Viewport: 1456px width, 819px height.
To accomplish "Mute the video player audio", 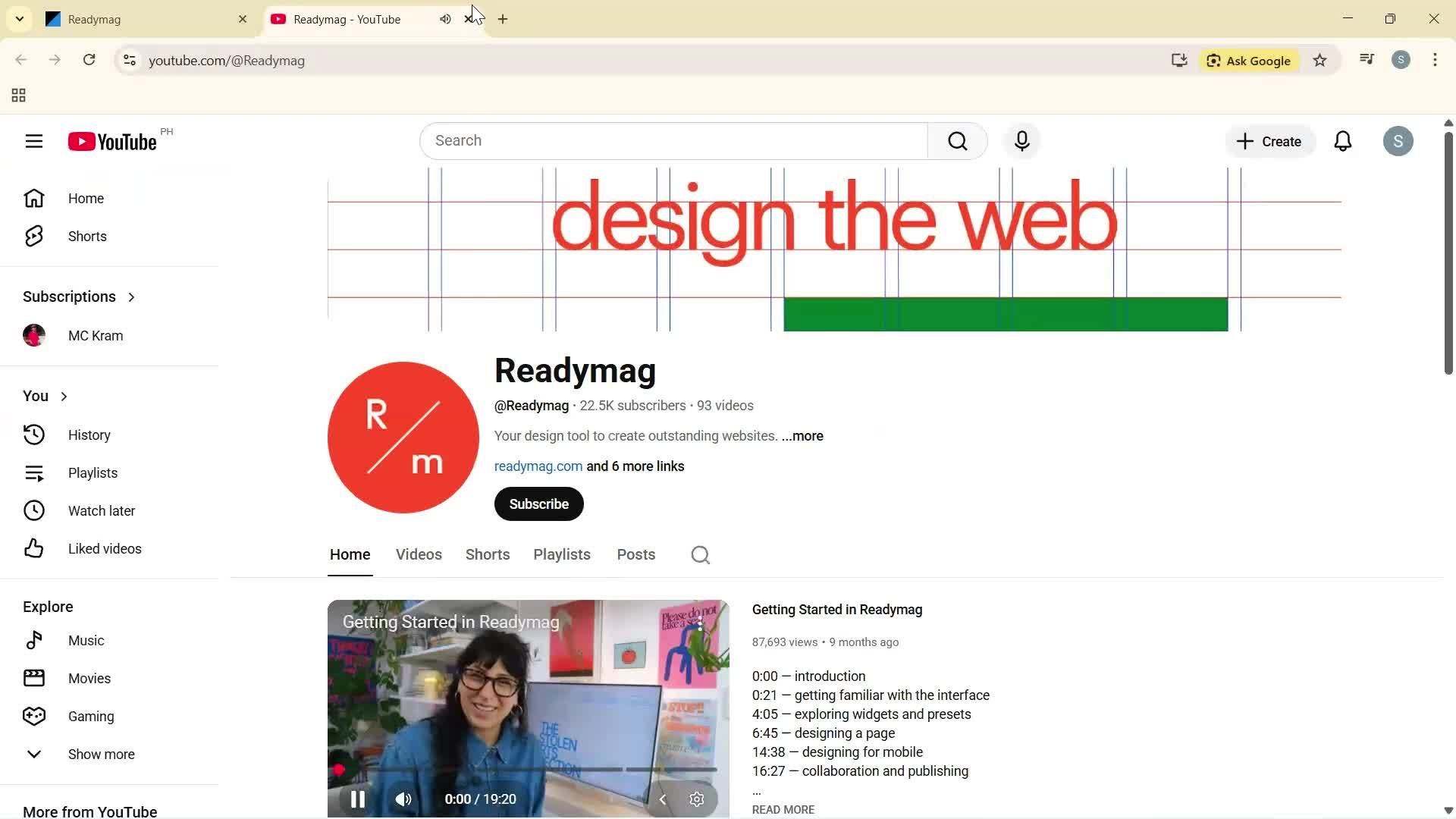I will tap(403, 799).
